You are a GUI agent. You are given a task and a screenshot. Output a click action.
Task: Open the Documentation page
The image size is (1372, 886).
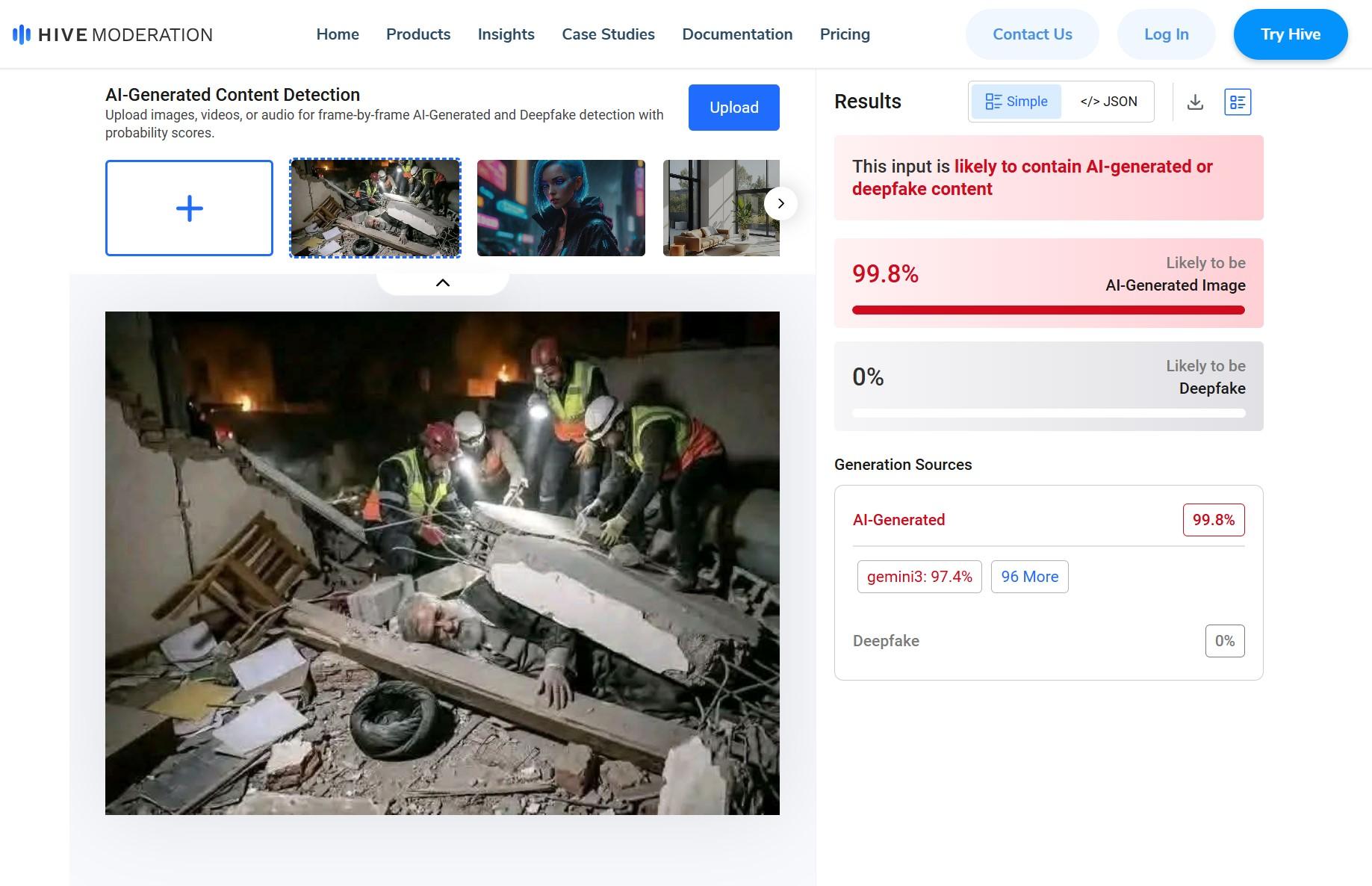[737, 34]
